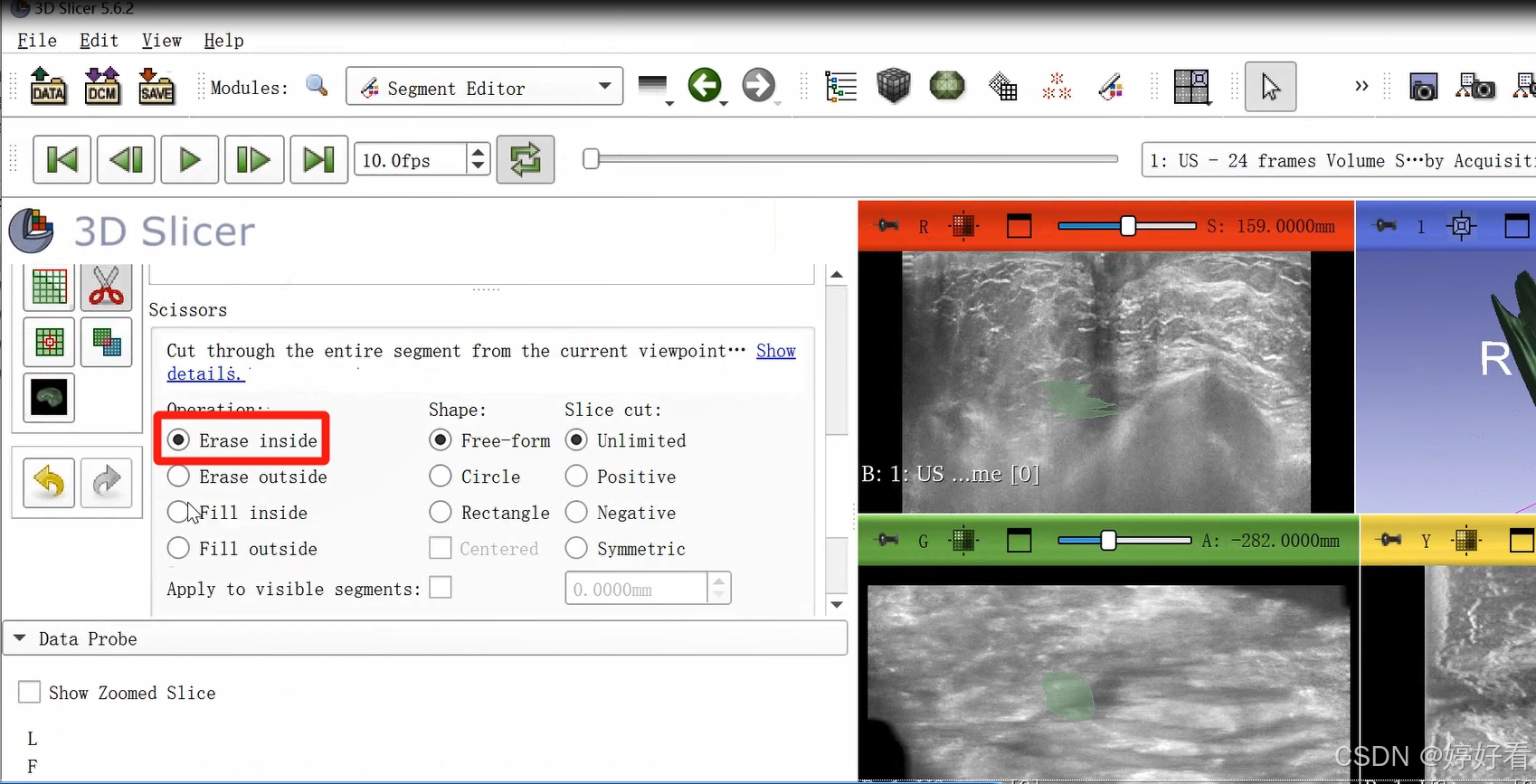Open the Modules Segment Editor dropdown
Image resolution: width=1536 pixels, height=784 pixels.
coord(484,87)
